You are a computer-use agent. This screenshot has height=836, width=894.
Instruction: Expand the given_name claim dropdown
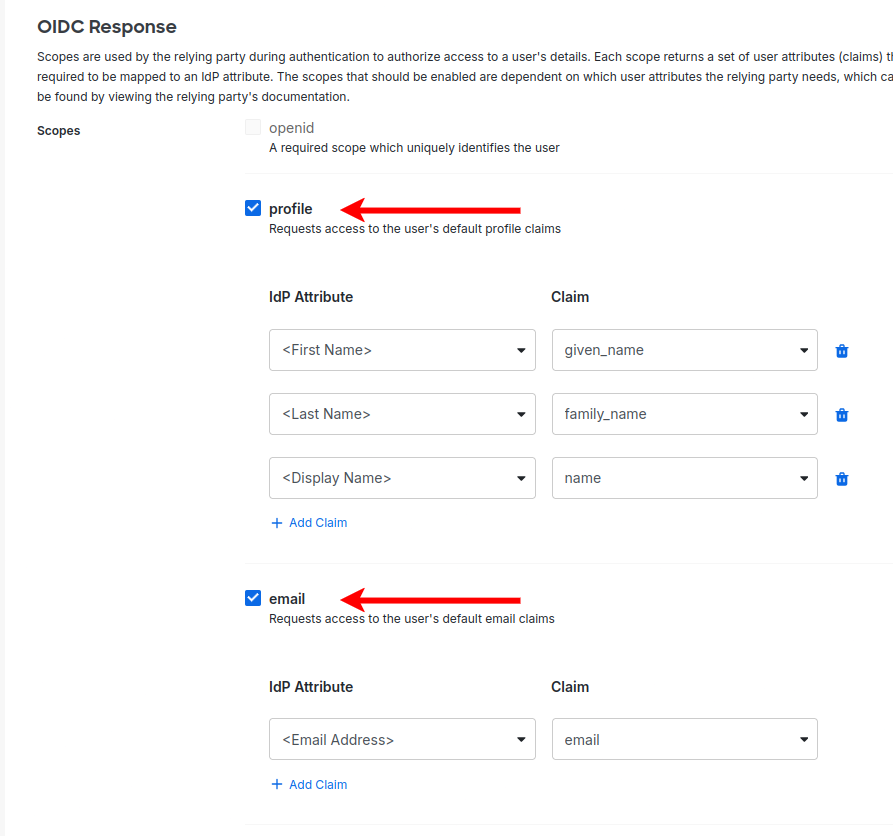click(x=684, y=350)
